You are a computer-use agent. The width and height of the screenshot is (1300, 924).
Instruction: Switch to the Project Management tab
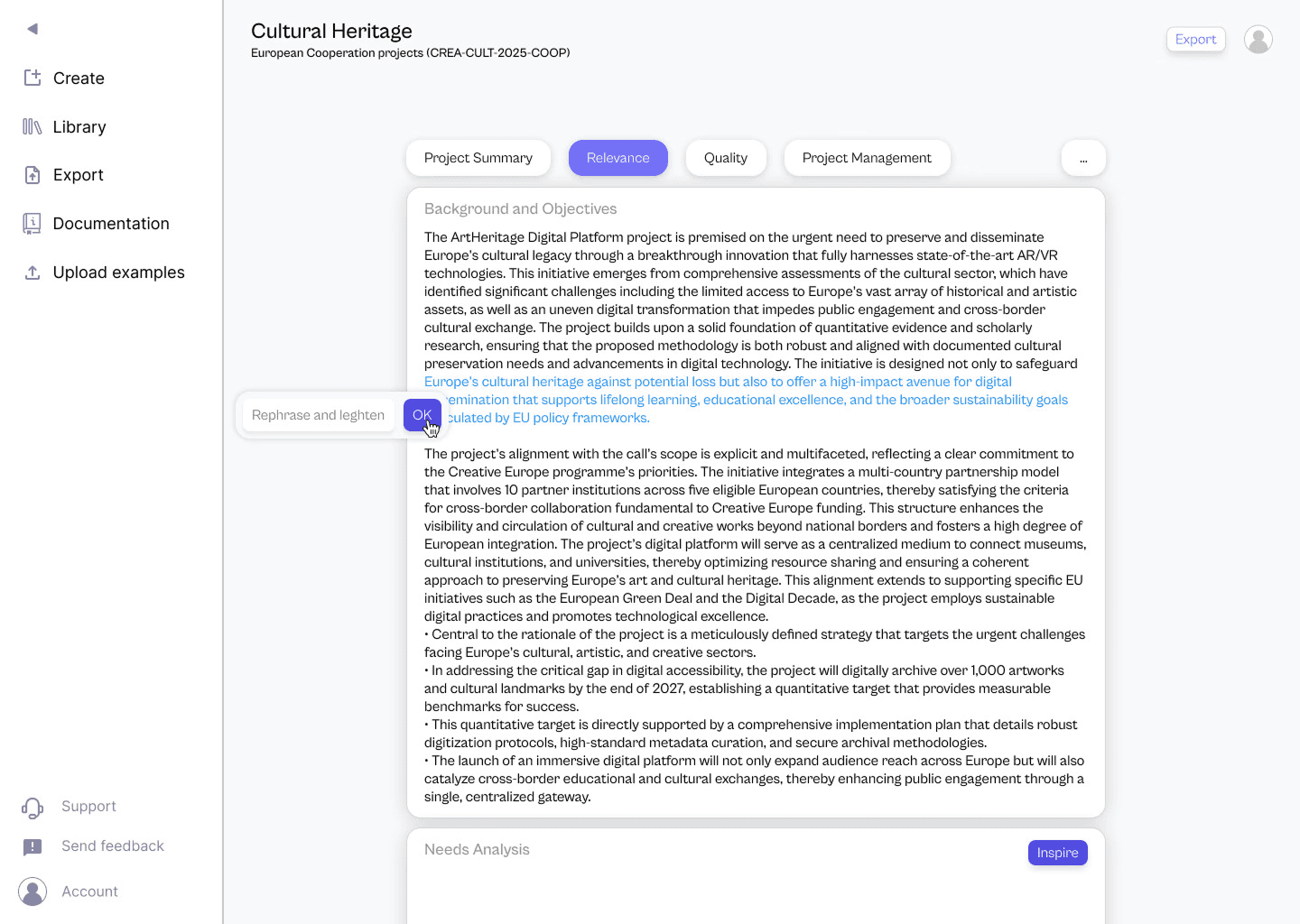867,158
